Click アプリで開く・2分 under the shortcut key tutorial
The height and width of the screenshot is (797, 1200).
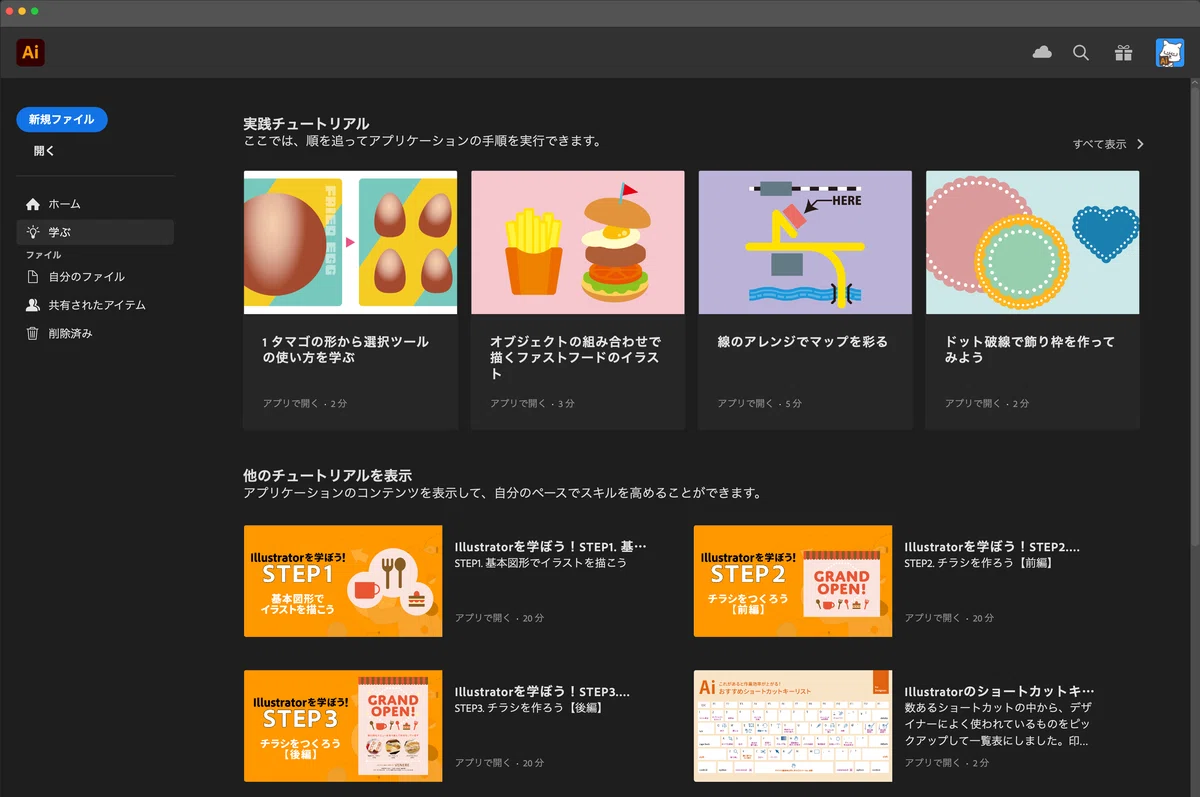pos(947,762)
